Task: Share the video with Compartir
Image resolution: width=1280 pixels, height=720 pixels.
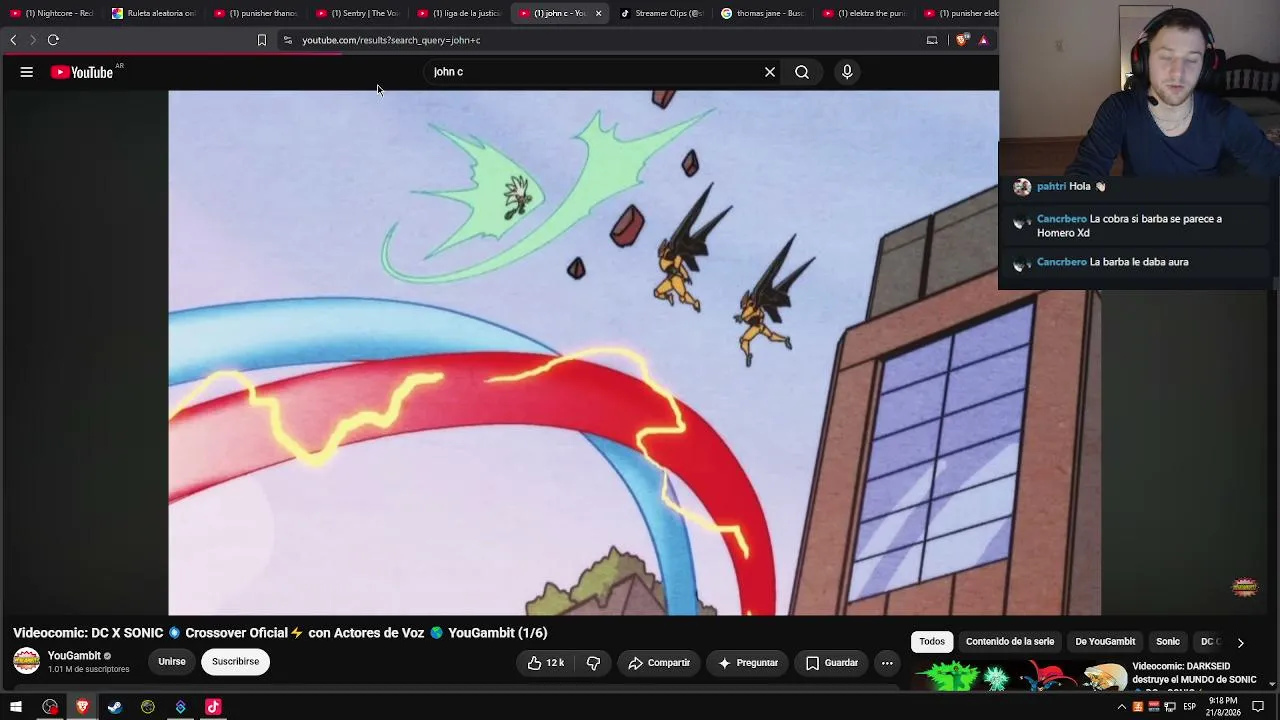Action: click(659, 663)
